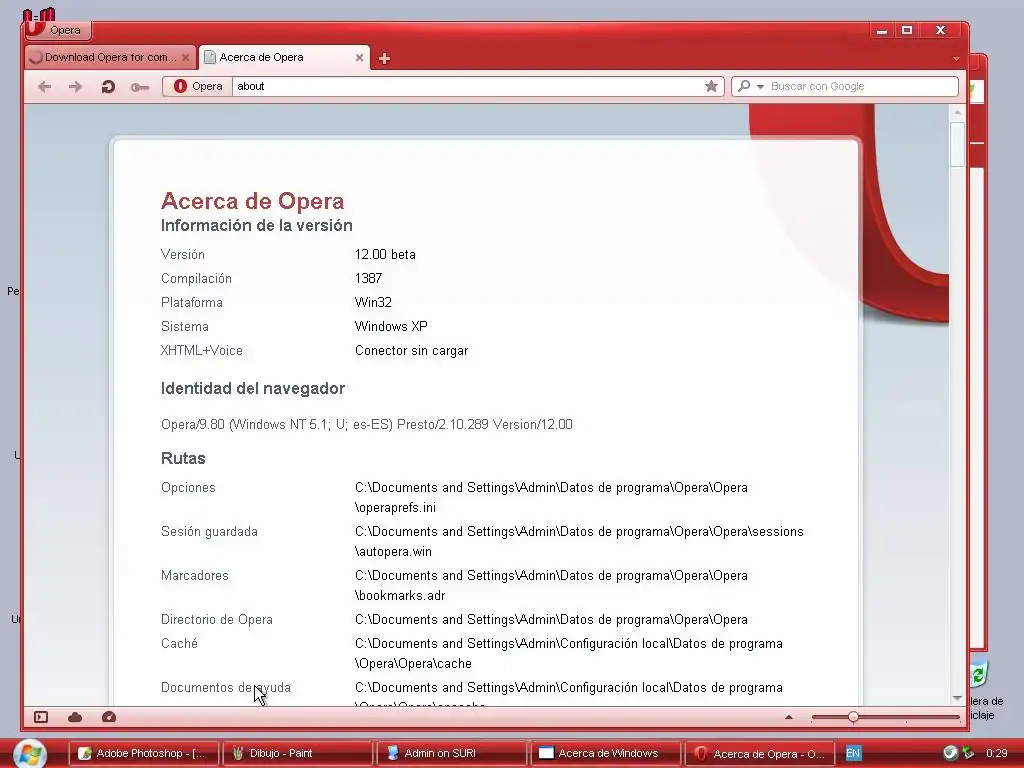1024x768 pixels.
Task: Switch to Admin on SURI taskbar item
Action: pyautogui.click(x=451, y=754)
